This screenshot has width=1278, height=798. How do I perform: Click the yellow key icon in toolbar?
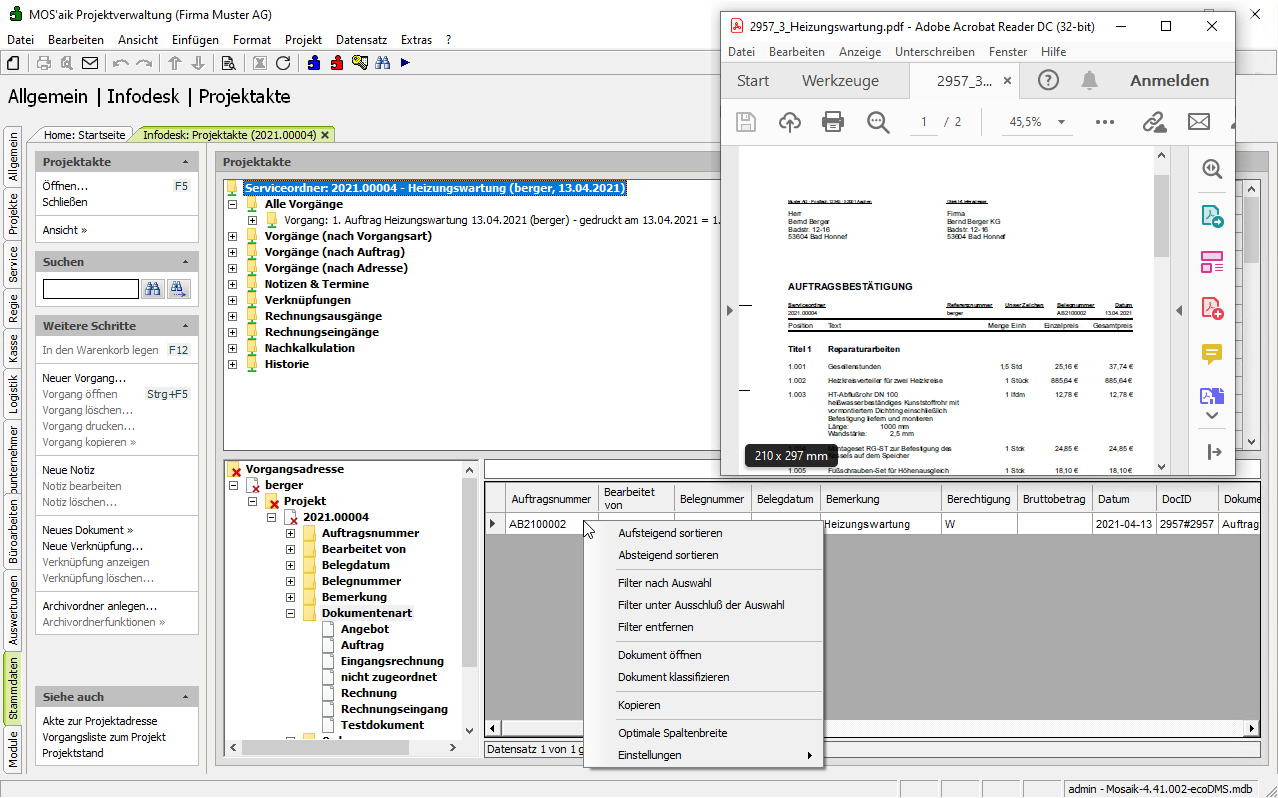[360, 63]
